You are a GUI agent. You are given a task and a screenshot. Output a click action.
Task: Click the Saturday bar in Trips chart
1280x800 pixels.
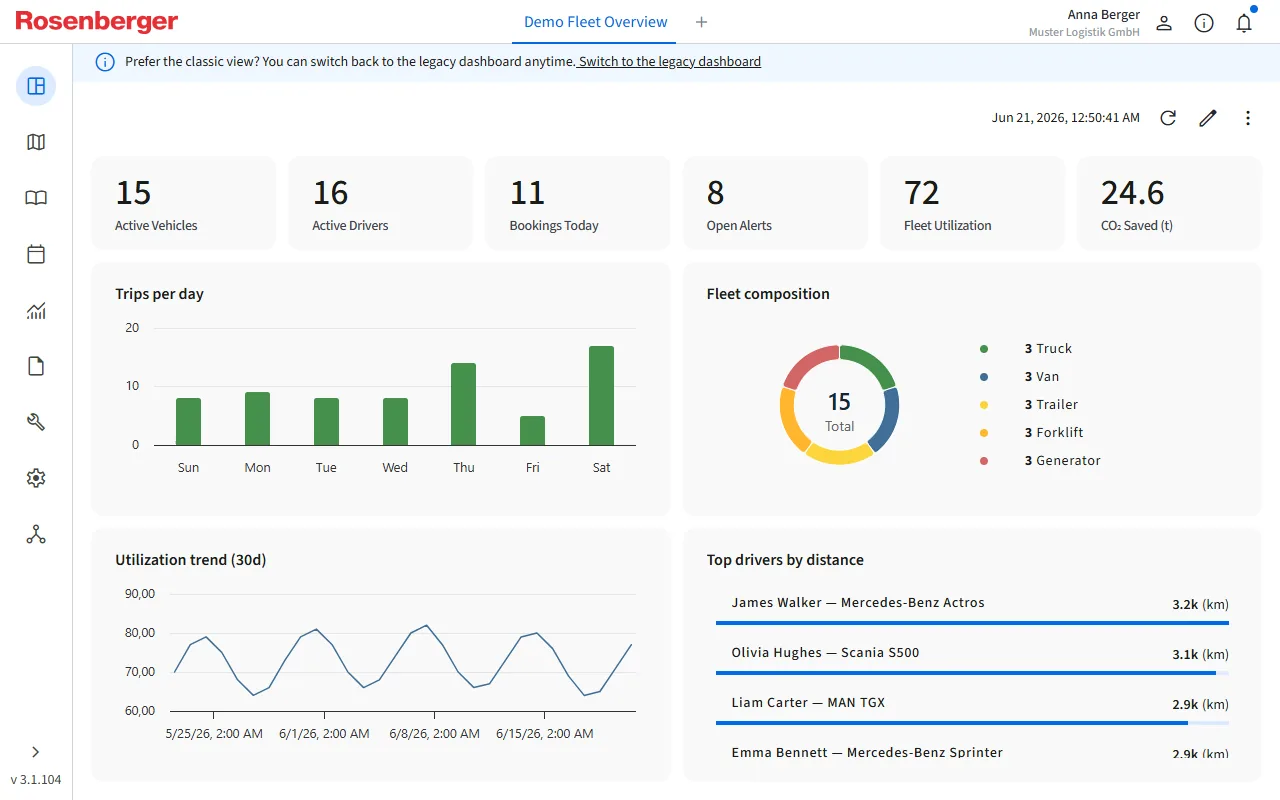coord(601,396)
